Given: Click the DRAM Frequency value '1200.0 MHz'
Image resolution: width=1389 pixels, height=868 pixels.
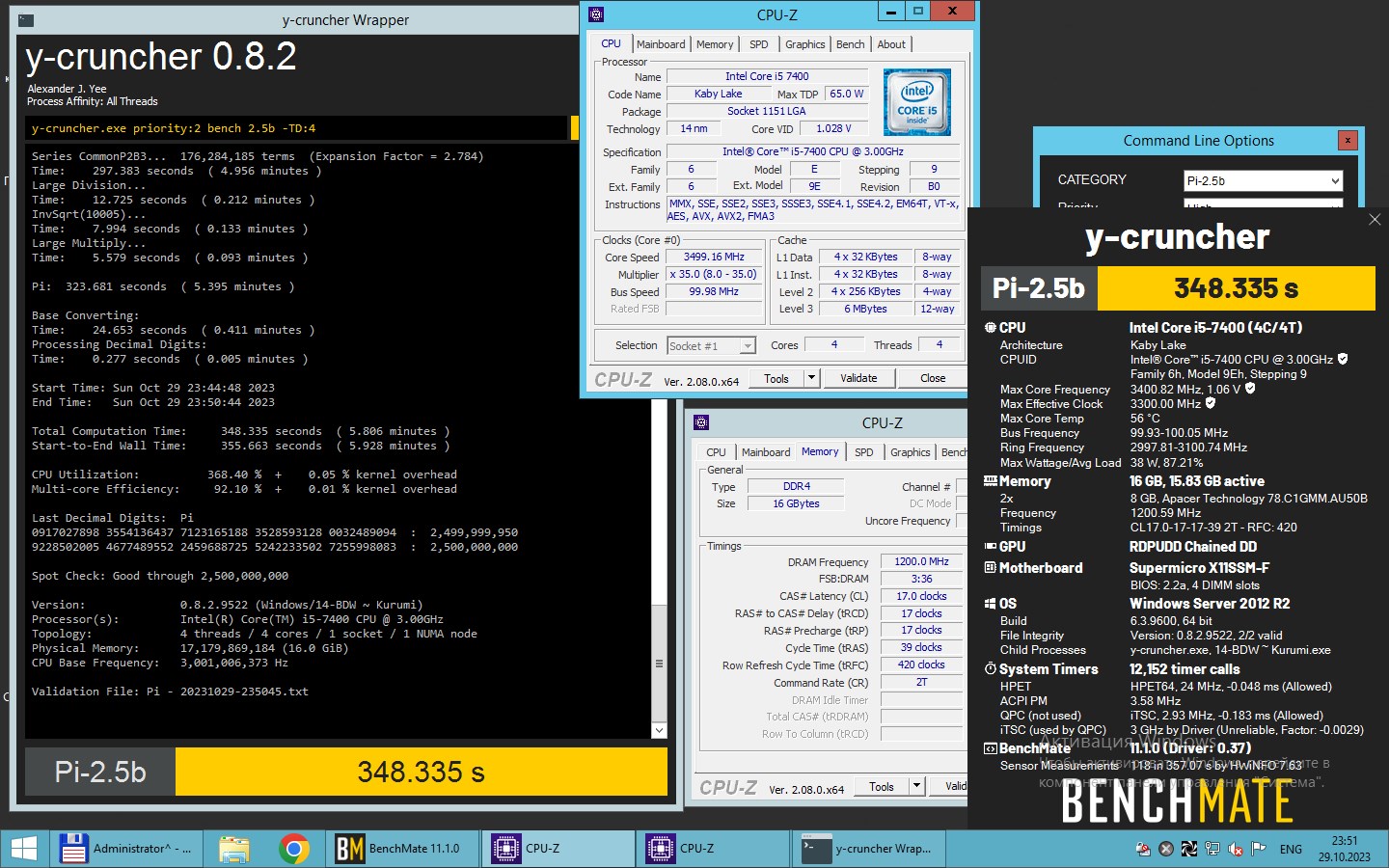Looking at the screenshot, I should point(921,561).
